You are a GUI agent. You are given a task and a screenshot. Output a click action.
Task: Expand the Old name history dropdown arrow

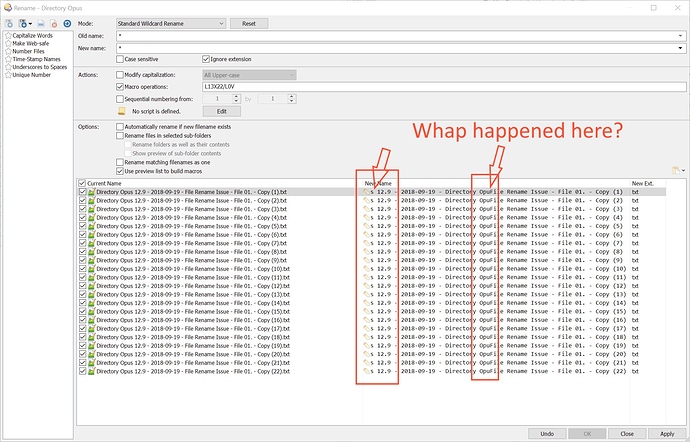point(680,36)
